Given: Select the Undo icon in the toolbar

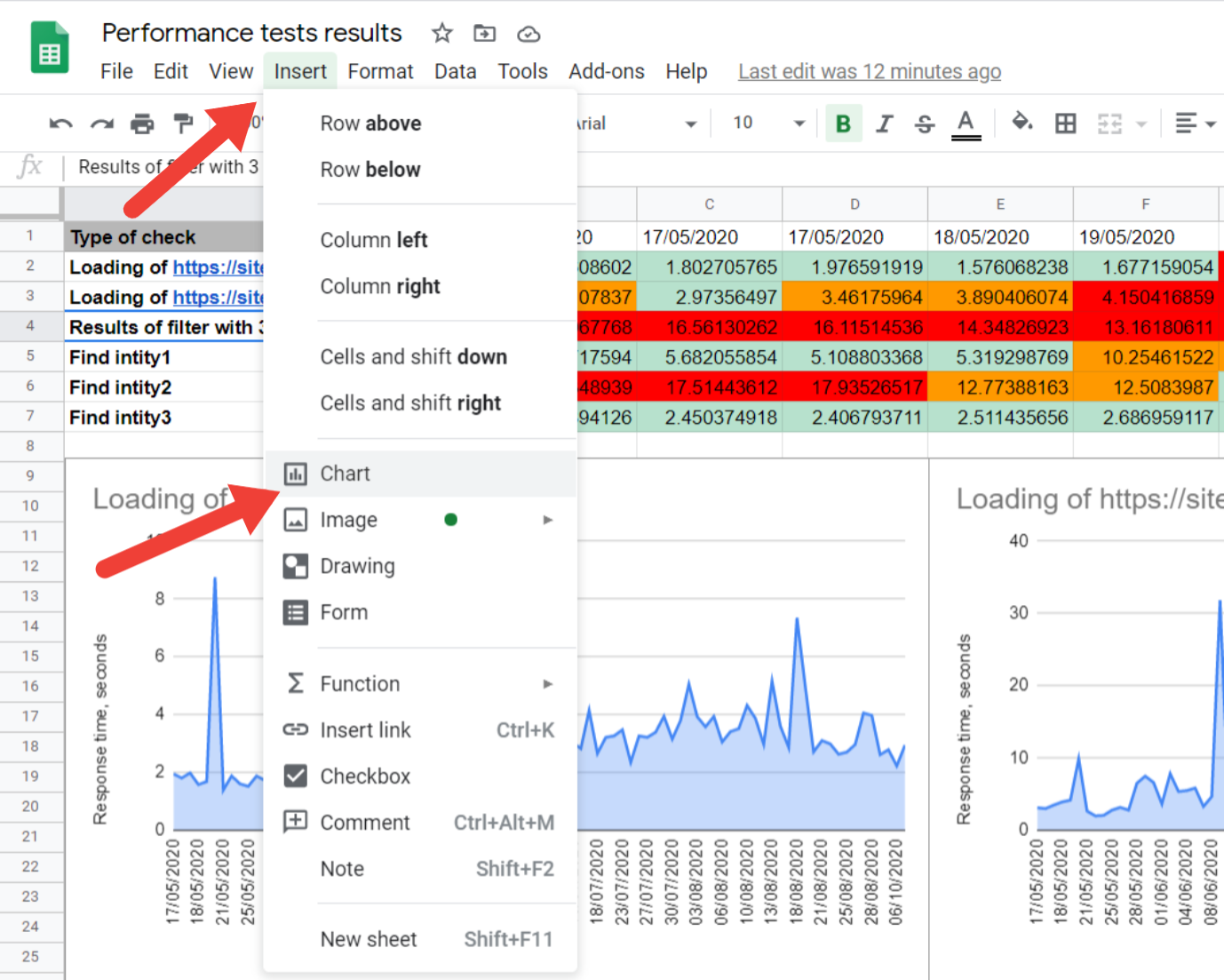Looking at the screenshot, I should 60,123.
